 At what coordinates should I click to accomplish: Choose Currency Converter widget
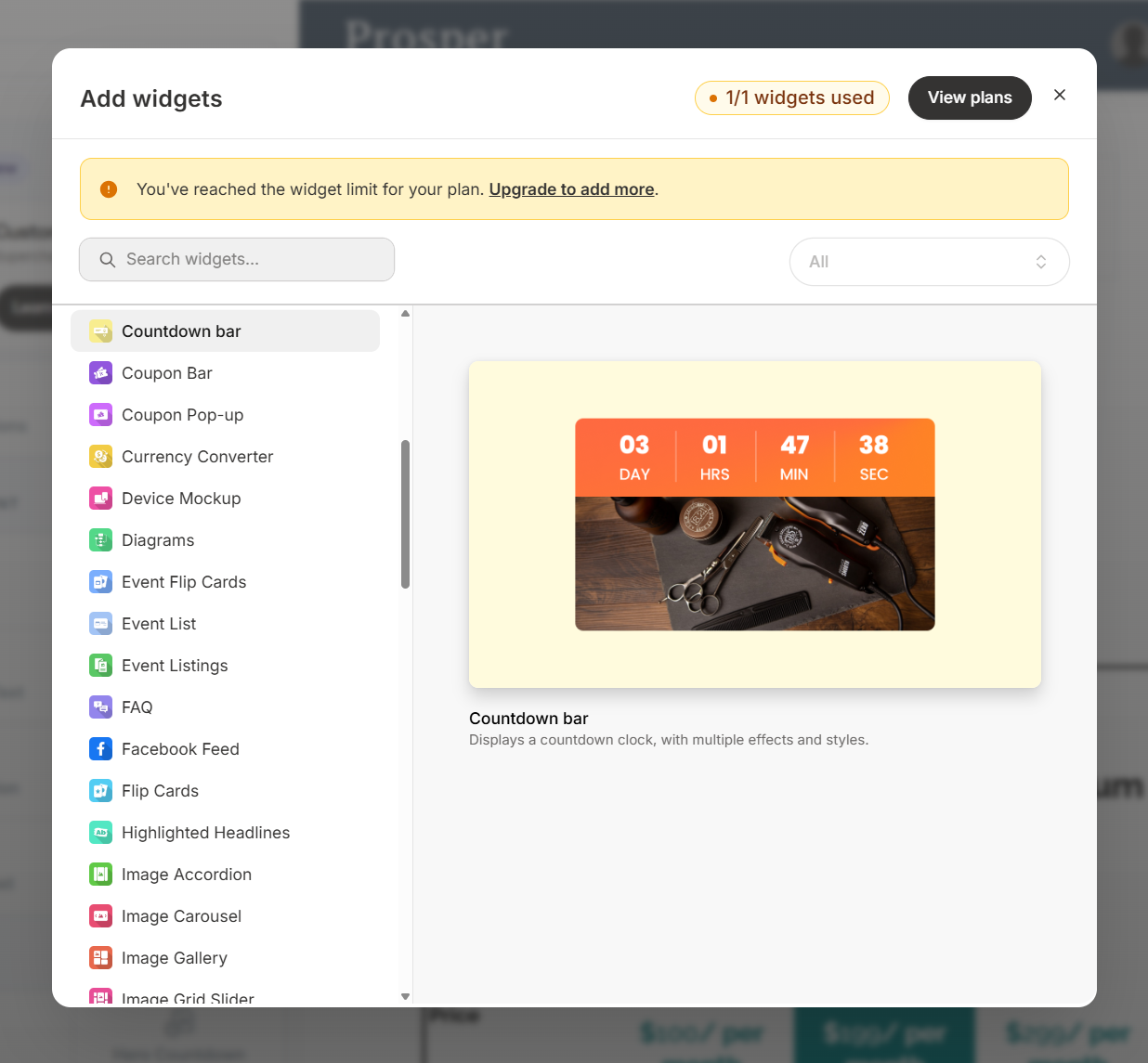point(226,457)
